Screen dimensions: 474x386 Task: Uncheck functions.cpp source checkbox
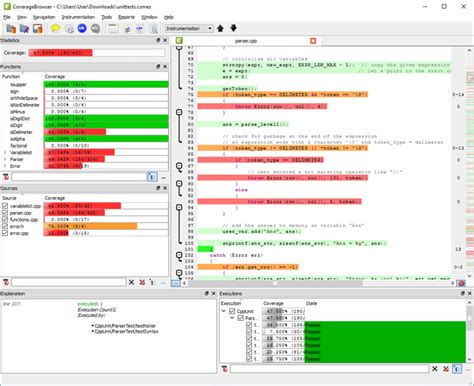click(x=5, y=220)
